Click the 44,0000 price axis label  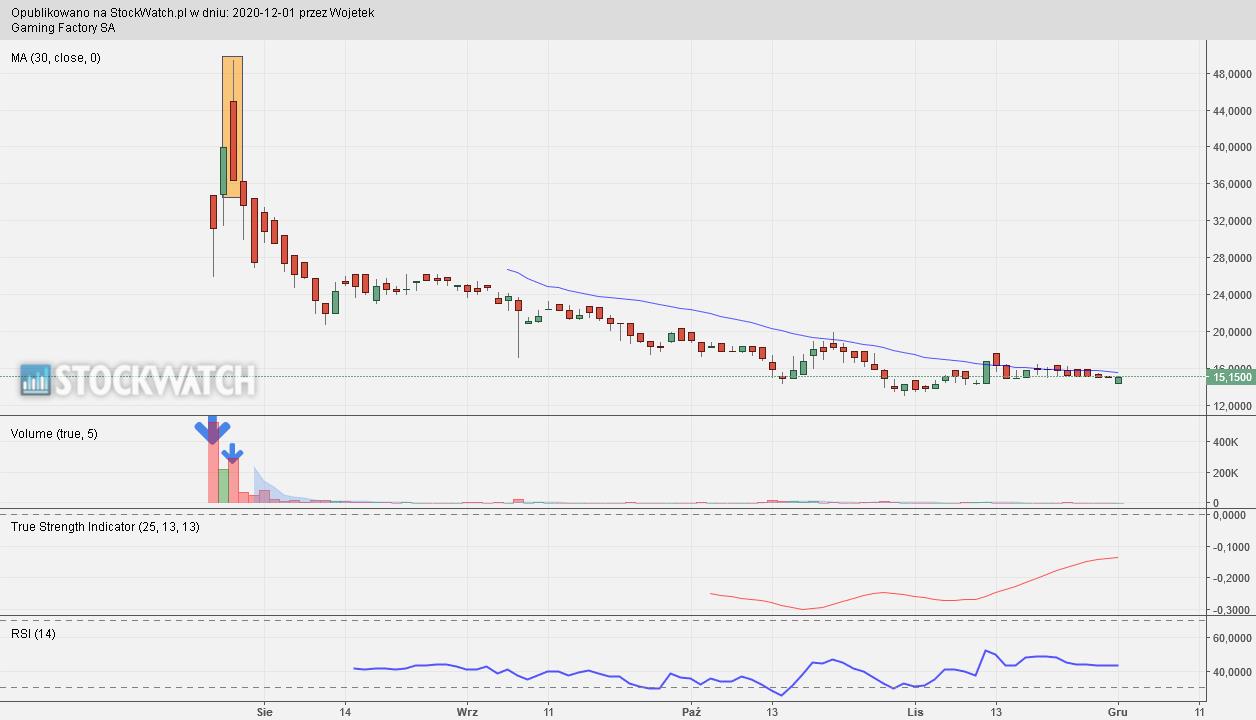coord(1233,111)
